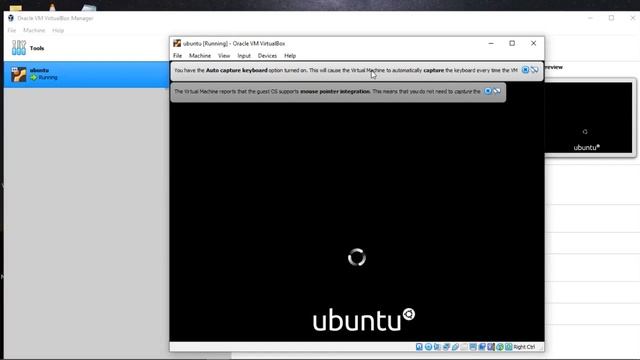Click the mouse pointer integration notification text
Screen dimensions: 640x360
point(327,91)
